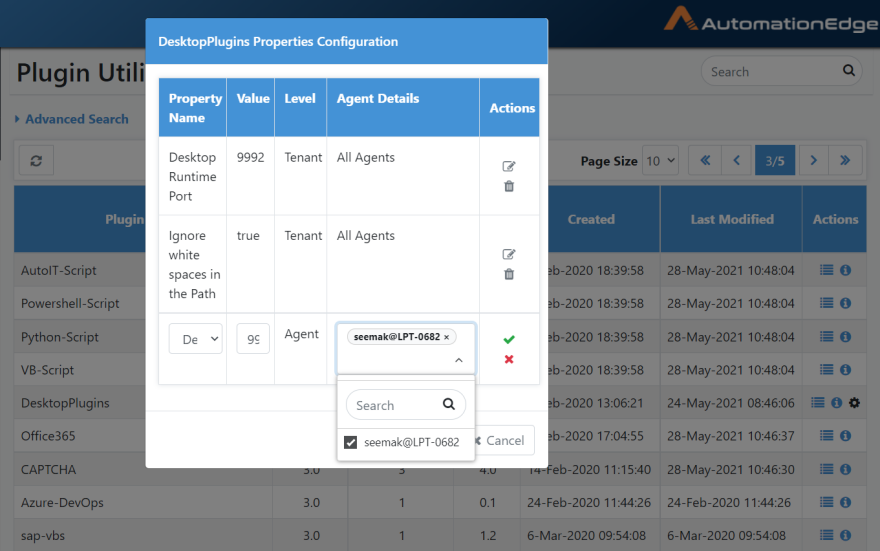Viewport: 880px width, 551px height.
Task: Open details list for AutoIT-Script row
Action: coord(826,270)
